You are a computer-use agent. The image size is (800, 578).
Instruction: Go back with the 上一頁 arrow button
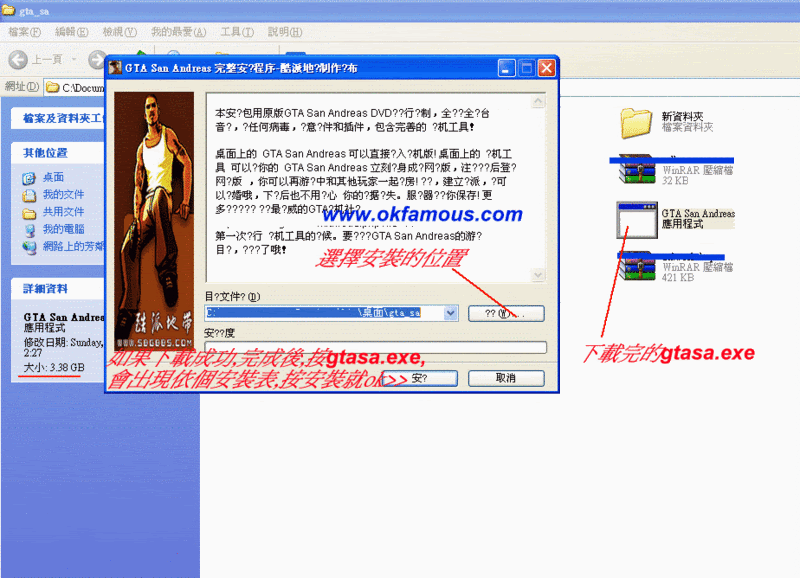(18, 60)
